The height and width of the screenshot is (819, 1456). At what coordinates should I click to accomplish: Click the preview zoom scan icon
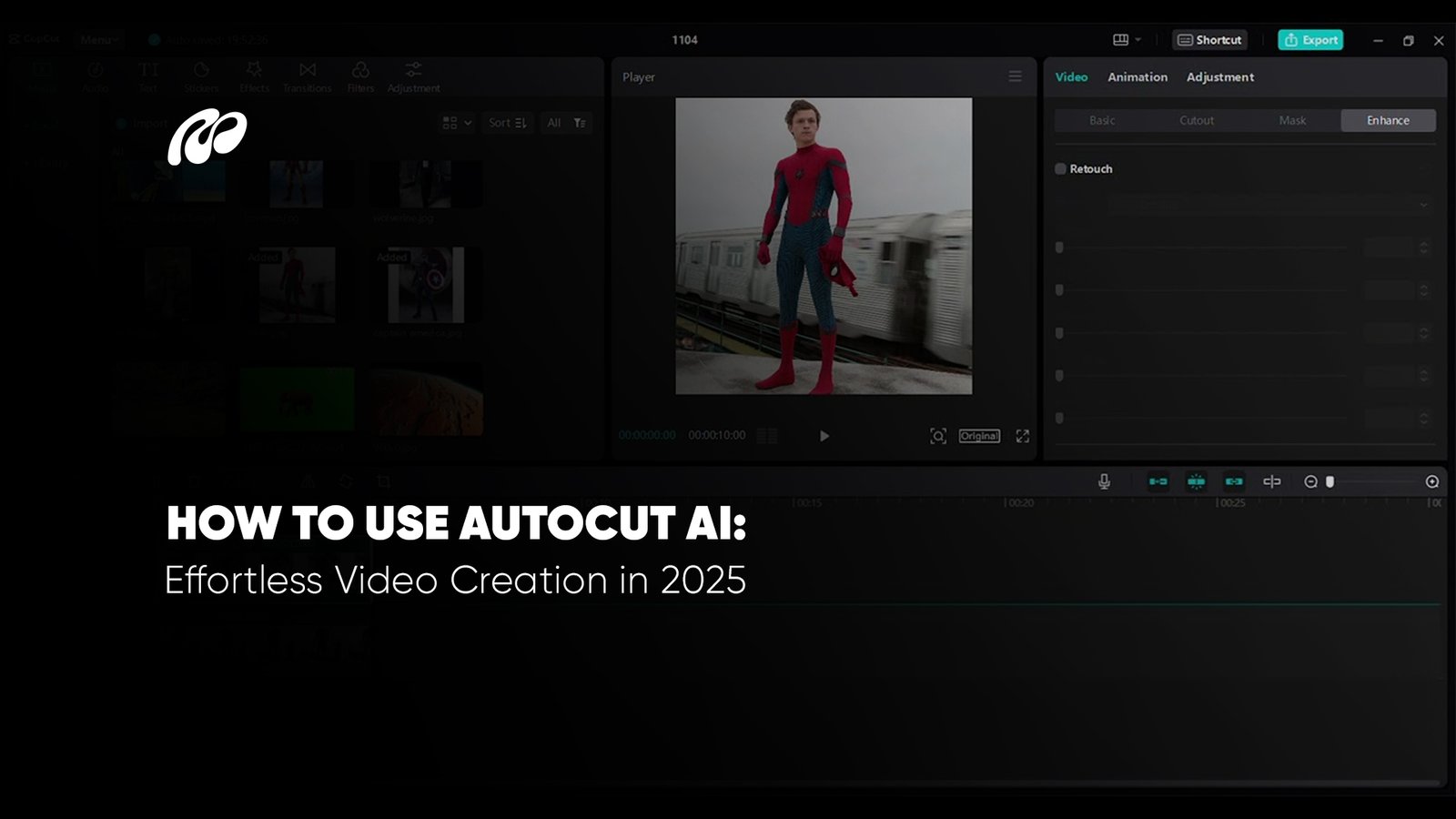pyautogui.click(x=938, y=436)
